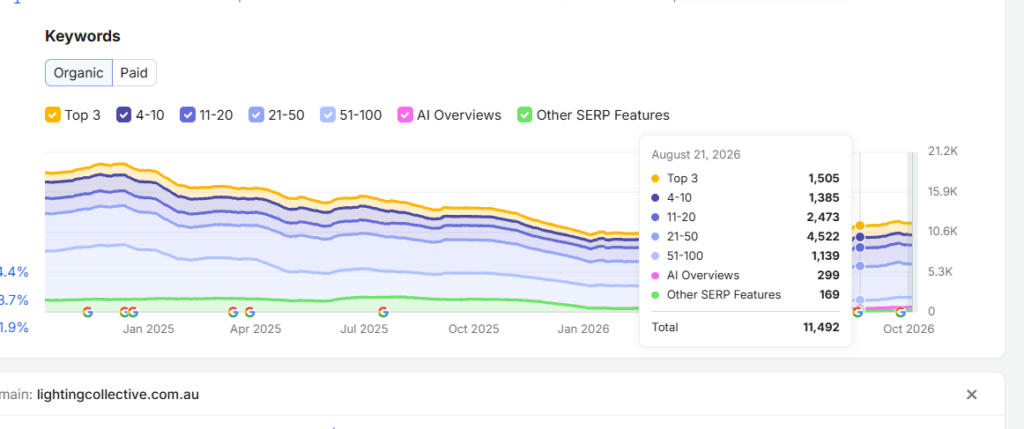Click the Apr 2025 axis label
Image resolution: width=1024 pixels, height=429 pixels.
[x=255, y=329]
